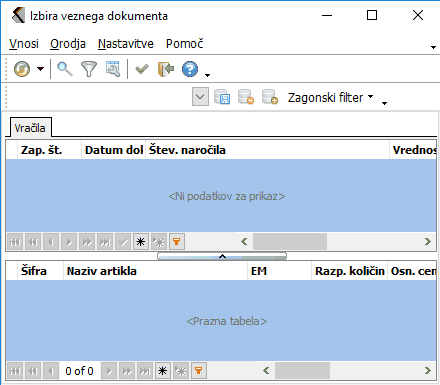Expand the main toolbar overflow arrow

click(x=207, y=75)
